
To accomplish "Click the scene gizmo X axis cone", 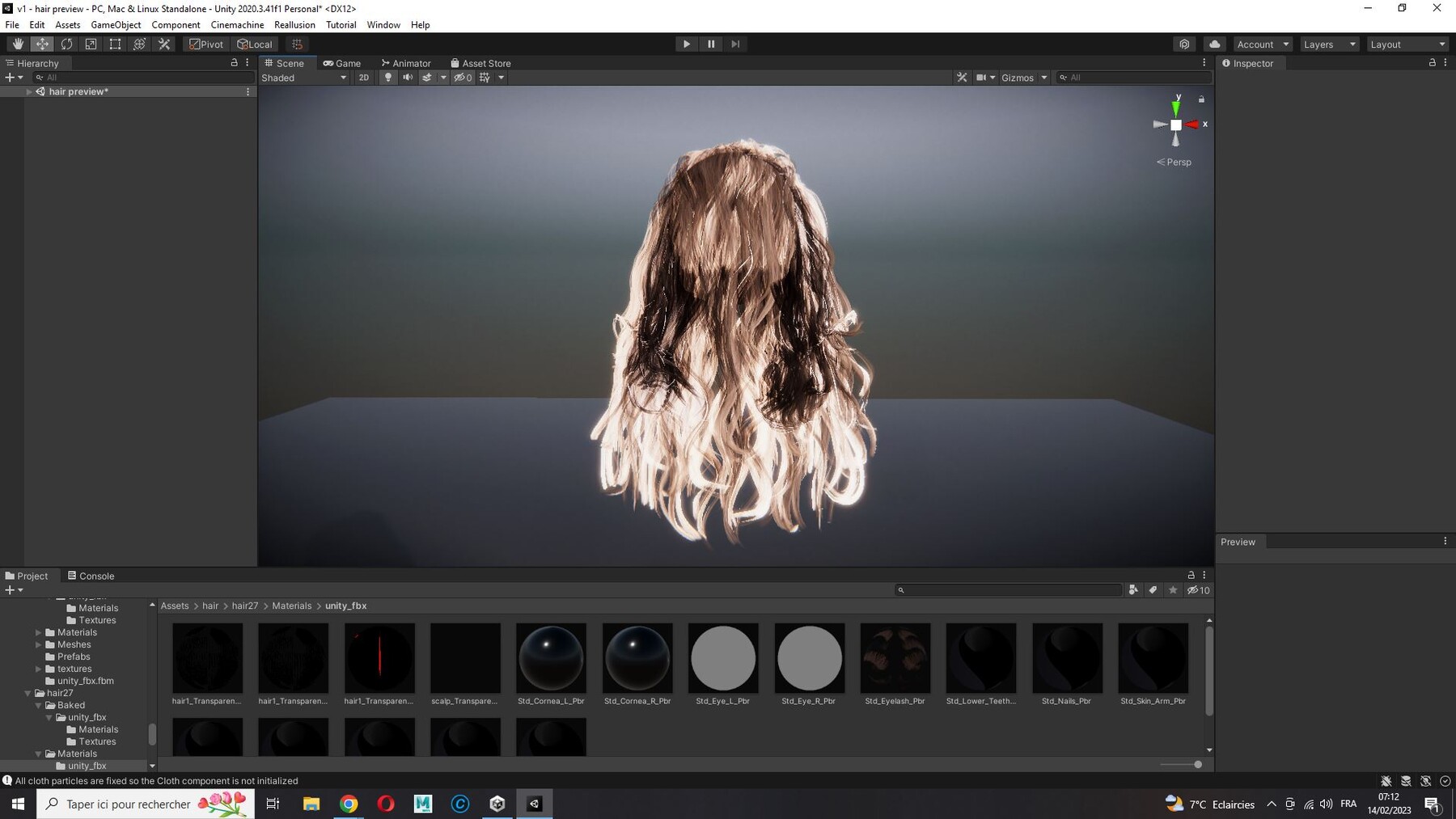I will [1193, 125].
